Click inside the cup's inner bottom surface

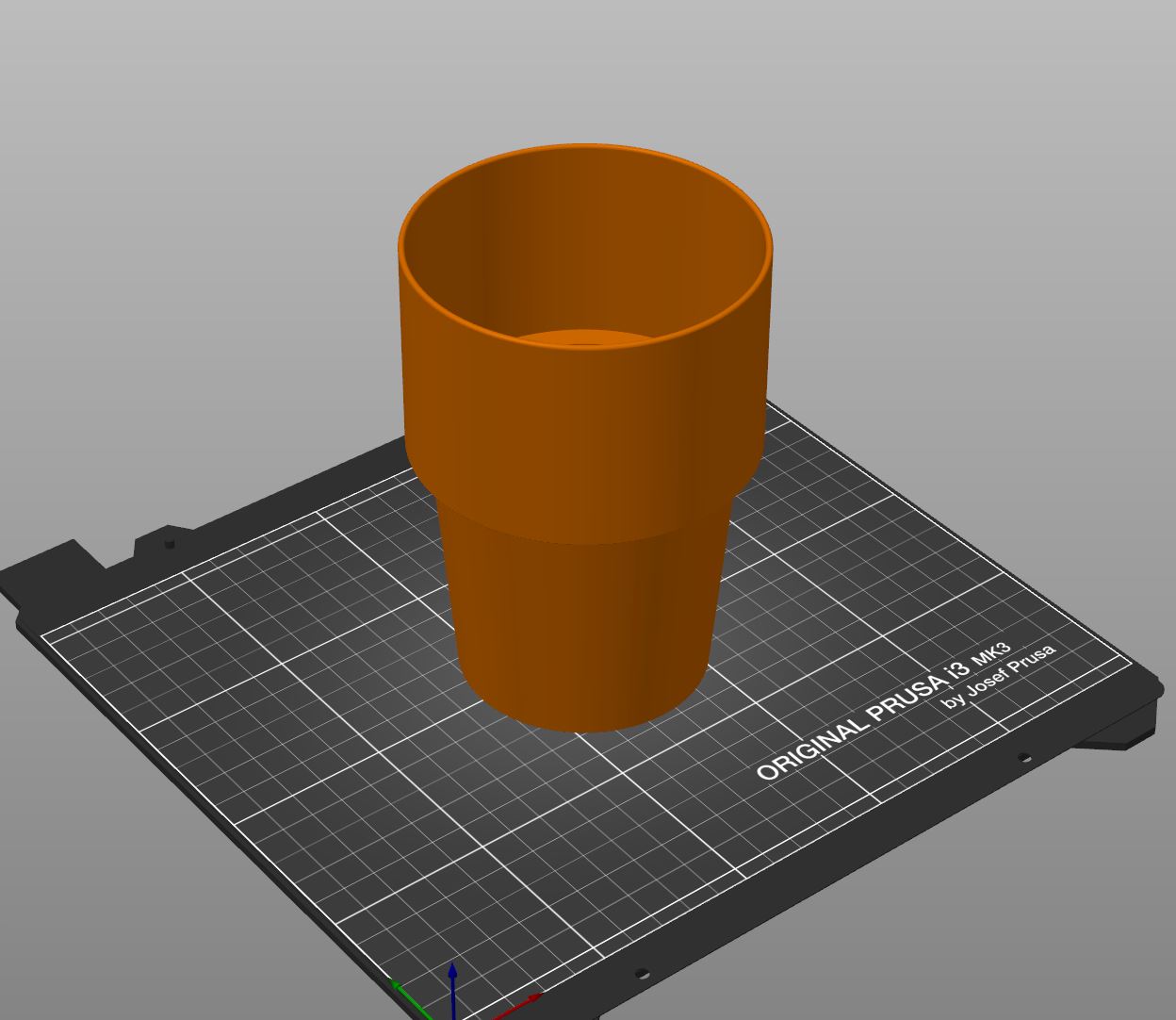pyautogui.click(x=584, y=339)
